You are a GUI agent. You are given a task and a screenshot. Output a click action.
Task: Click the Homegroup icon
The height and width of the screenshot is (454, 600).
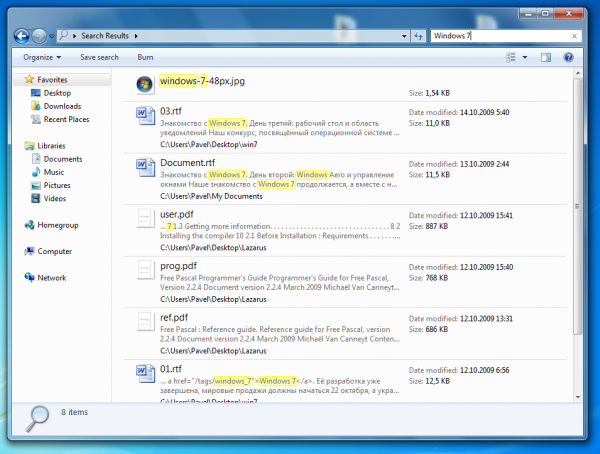29,225
